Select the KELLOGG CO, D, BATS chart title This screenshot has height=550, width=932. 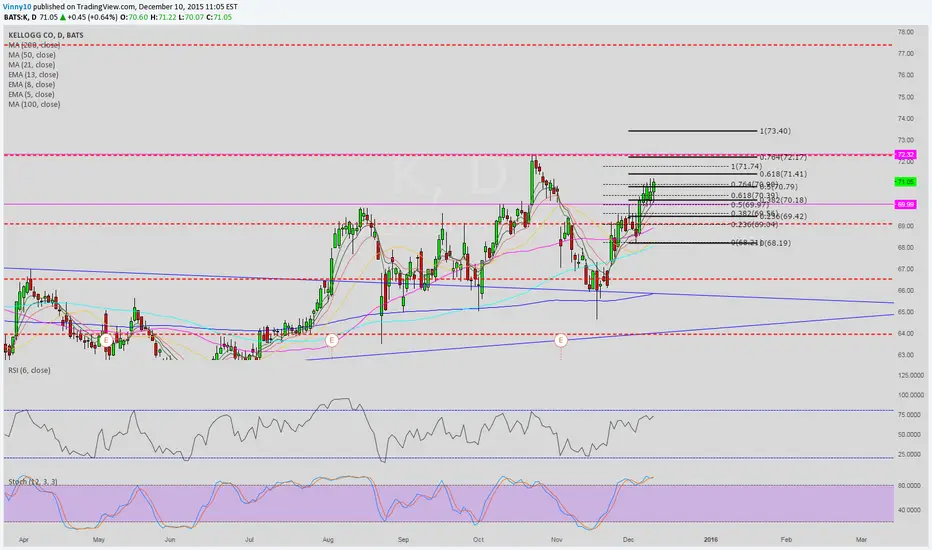(x=46, y=35)
